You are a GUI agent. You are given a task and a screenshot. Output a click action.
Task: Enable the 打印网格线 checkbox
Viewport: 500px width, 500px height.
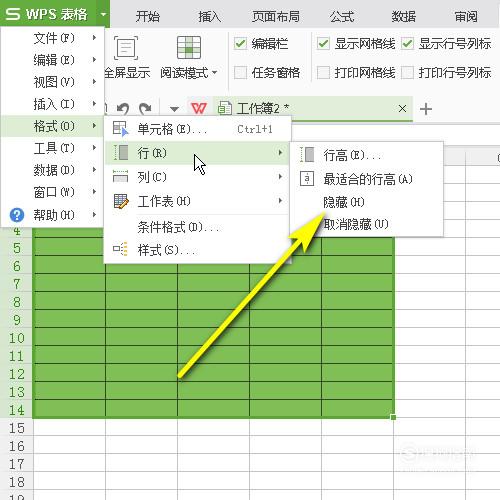[x=323, y=72]
